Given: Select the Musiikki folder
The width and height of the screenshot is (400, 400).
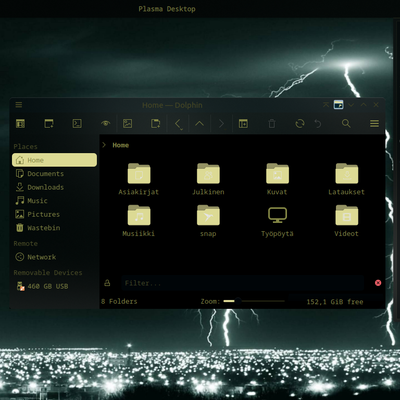Looking at the screenshot, I should (139, 221).
